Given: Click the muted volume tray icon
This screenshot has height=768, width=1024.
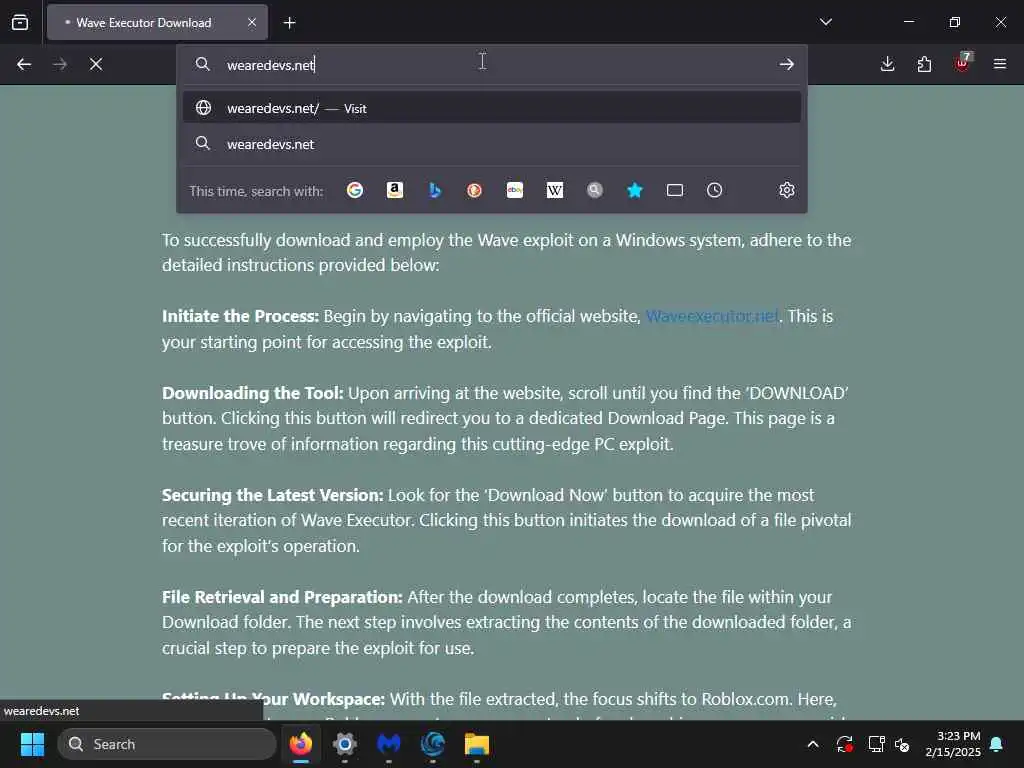Looking at the screenshot, I should [x=902, y=744].
